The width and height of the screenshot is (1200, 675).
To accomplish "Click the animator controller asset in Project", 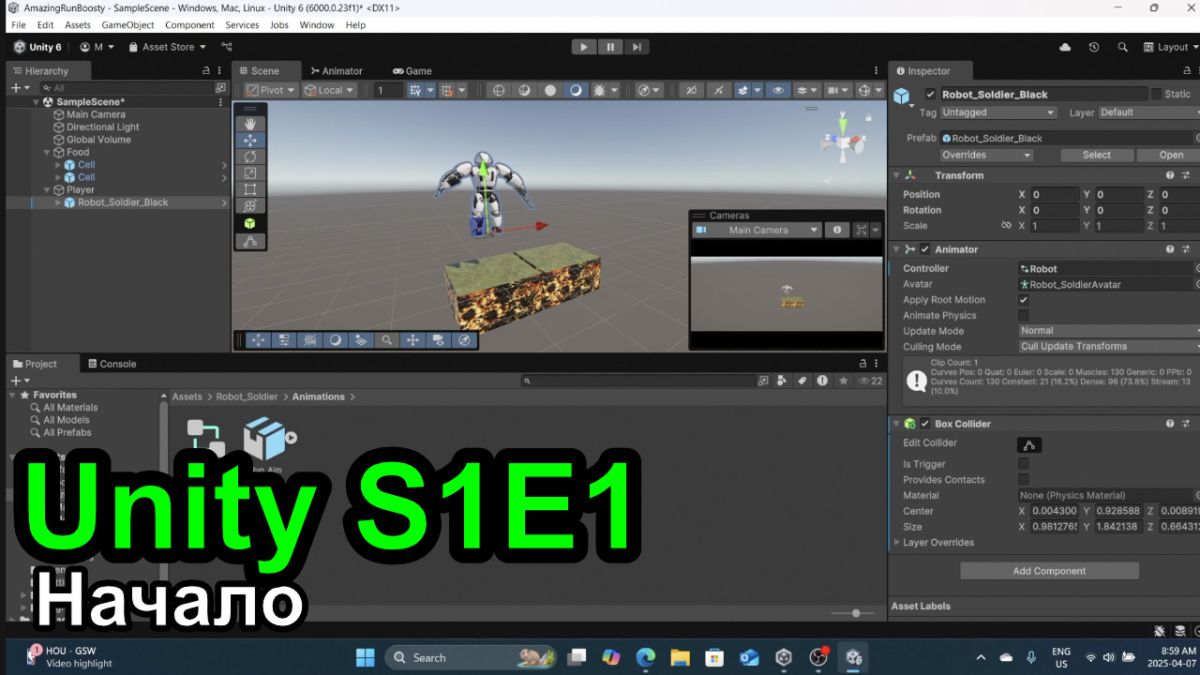I will coord(206,438).
